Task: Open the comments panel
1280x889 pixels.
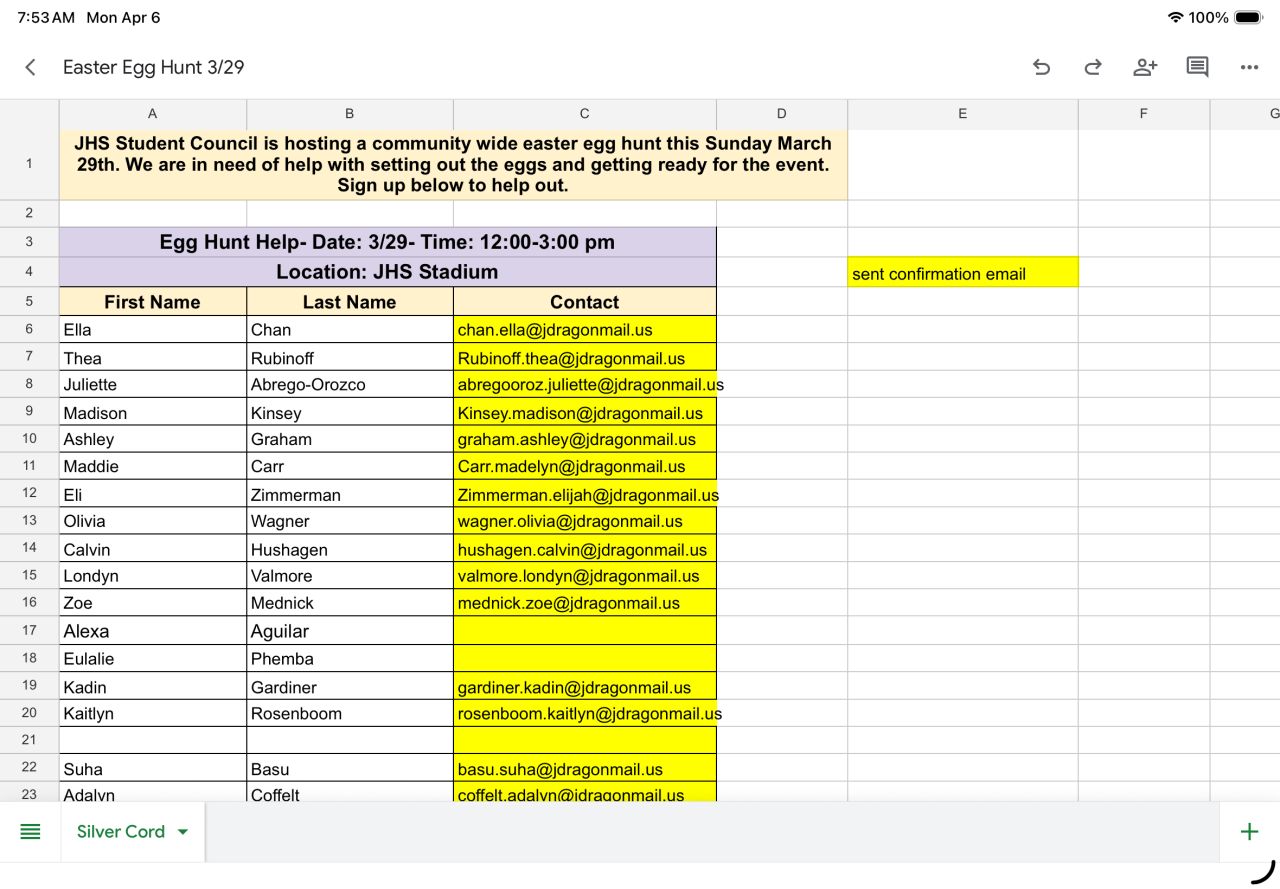Action: tap(1197, 67)
